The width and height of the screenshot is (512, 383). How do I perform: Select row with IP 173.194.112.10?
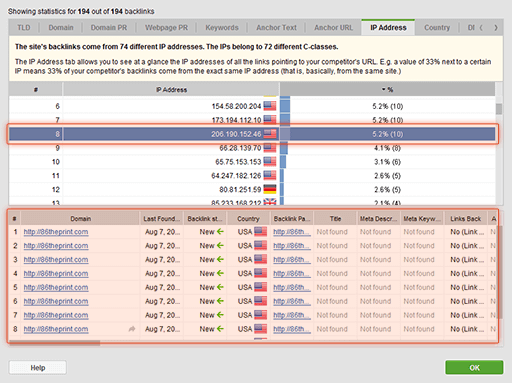252,120
